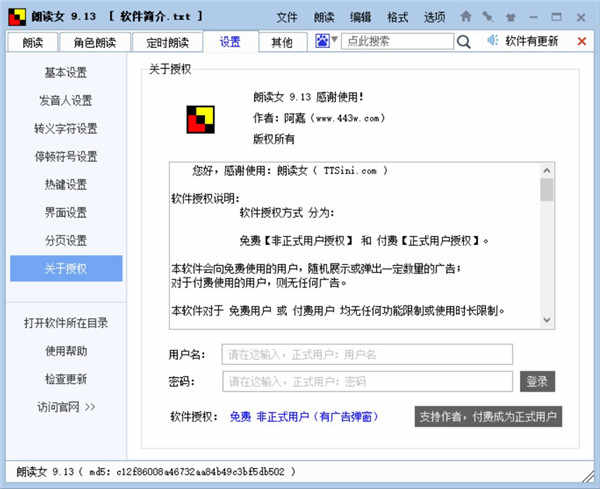
Task: Click the 版权所有 text
Action: pos(274,139)
